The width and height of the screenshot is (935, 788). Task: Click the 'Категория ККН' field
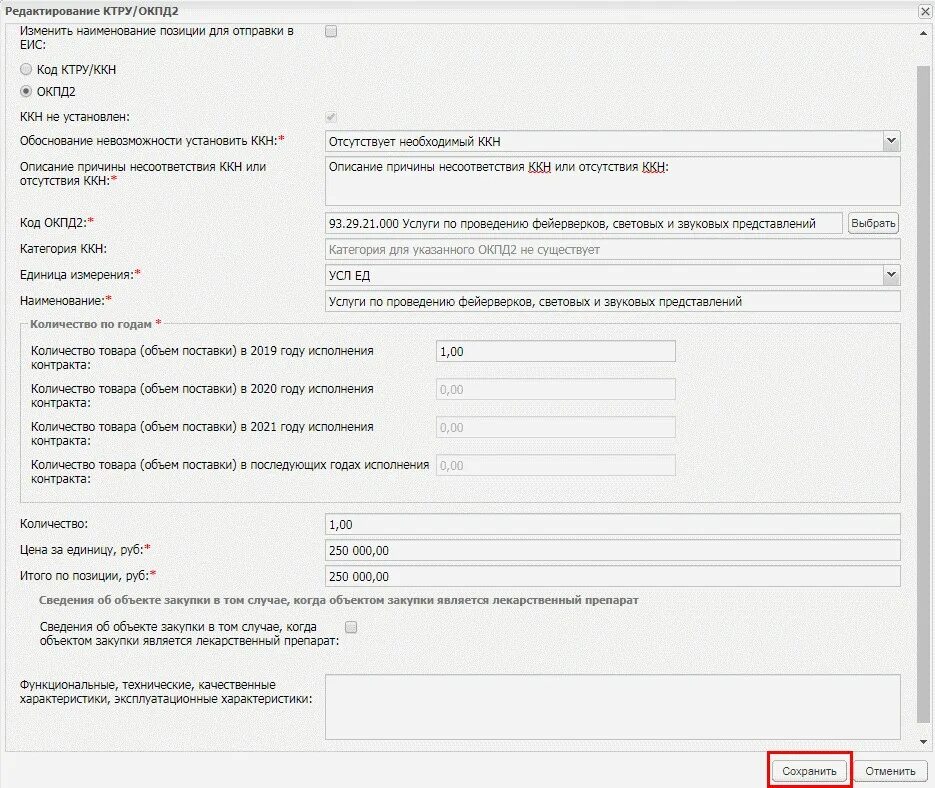click(x=612, y=249)
